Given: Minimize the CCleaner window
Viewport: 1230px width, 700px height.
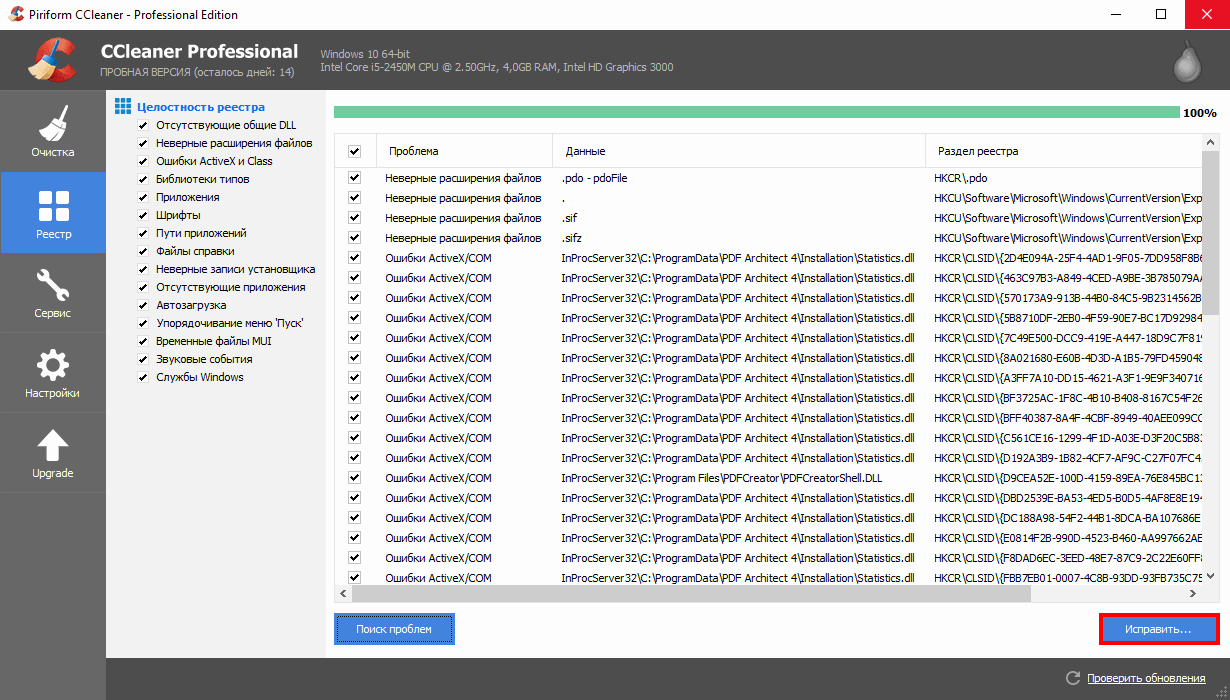Looking at the screenshot, I should click(x=1115, y=15).
